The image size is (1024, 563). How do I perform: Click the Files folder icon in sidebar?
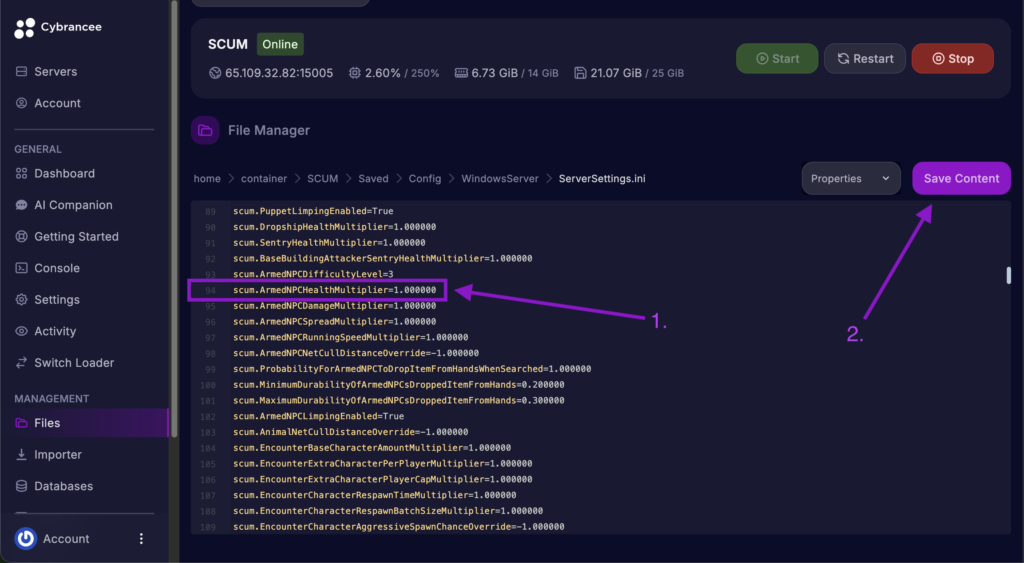(22, 423)
